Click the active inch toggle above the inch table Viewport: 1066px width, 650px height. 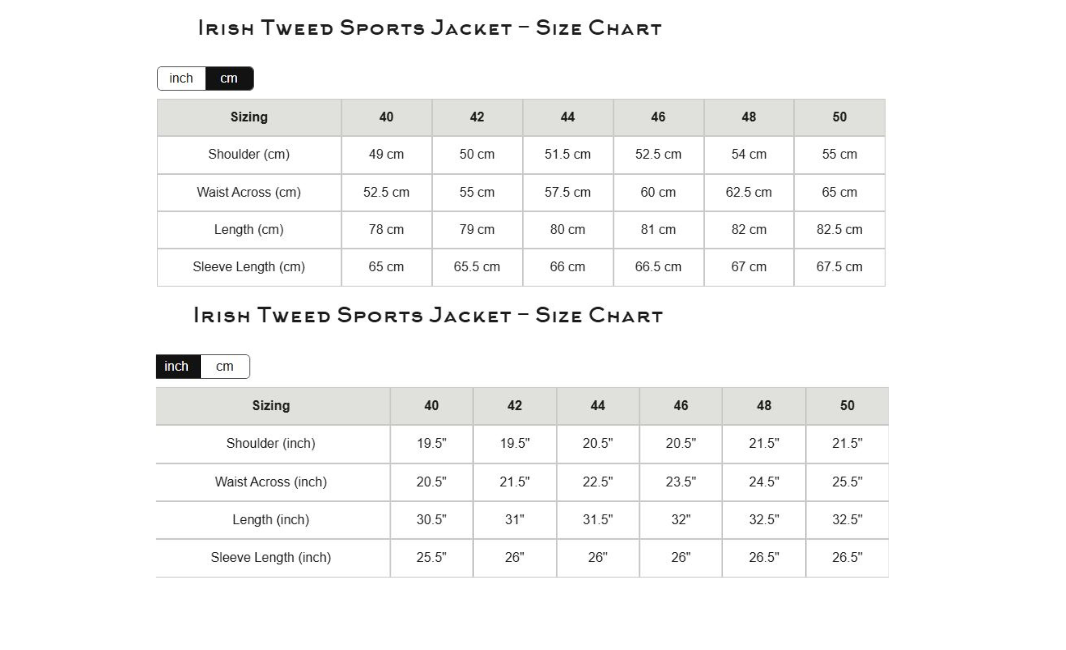pyautogui.click(x=177, y=367)
